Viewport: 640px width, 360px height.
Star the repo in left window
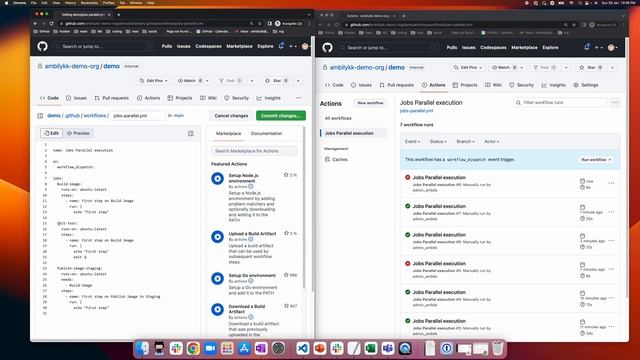[277, 81]
